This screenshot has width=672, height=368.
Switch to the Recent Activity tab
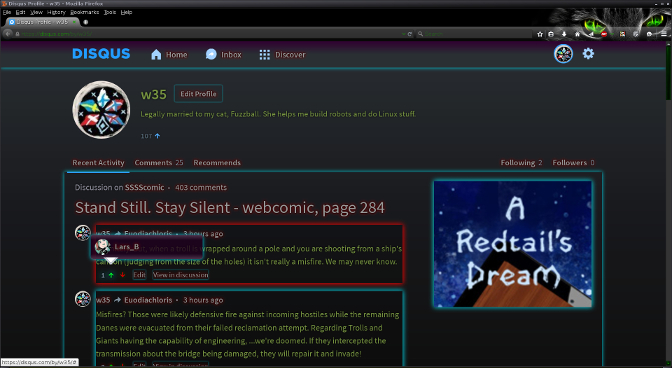[x=98, y=162]
